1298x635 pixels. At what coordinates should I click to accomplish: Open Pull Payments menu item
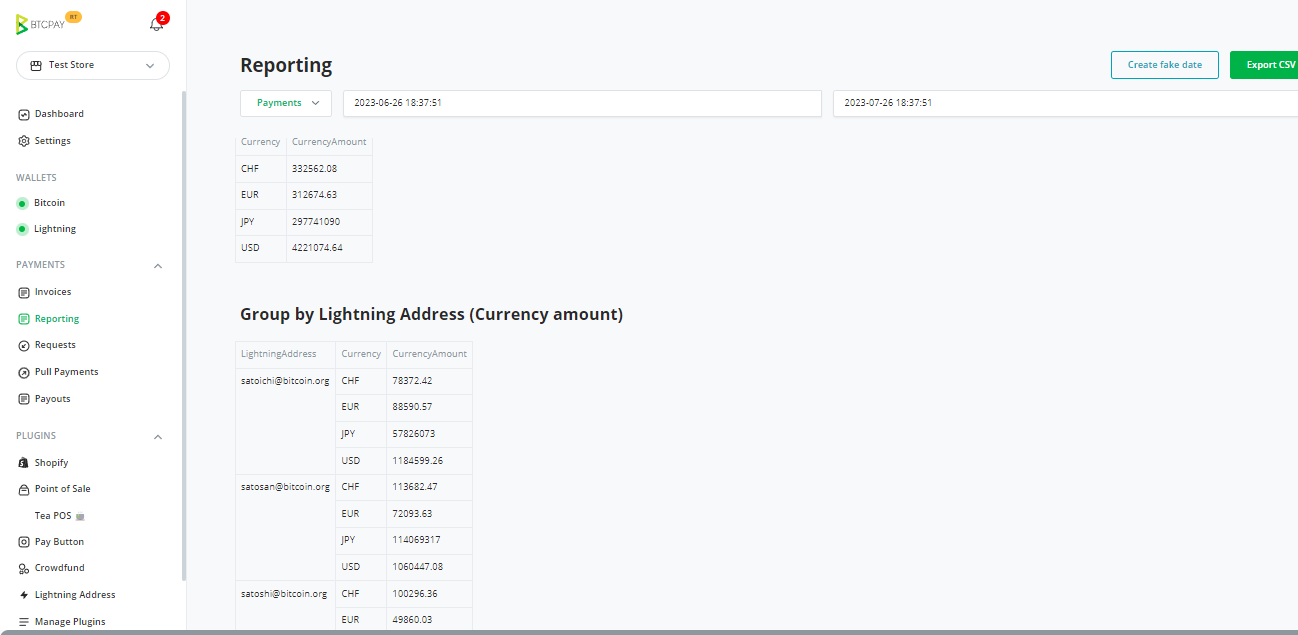coord(66,372)
